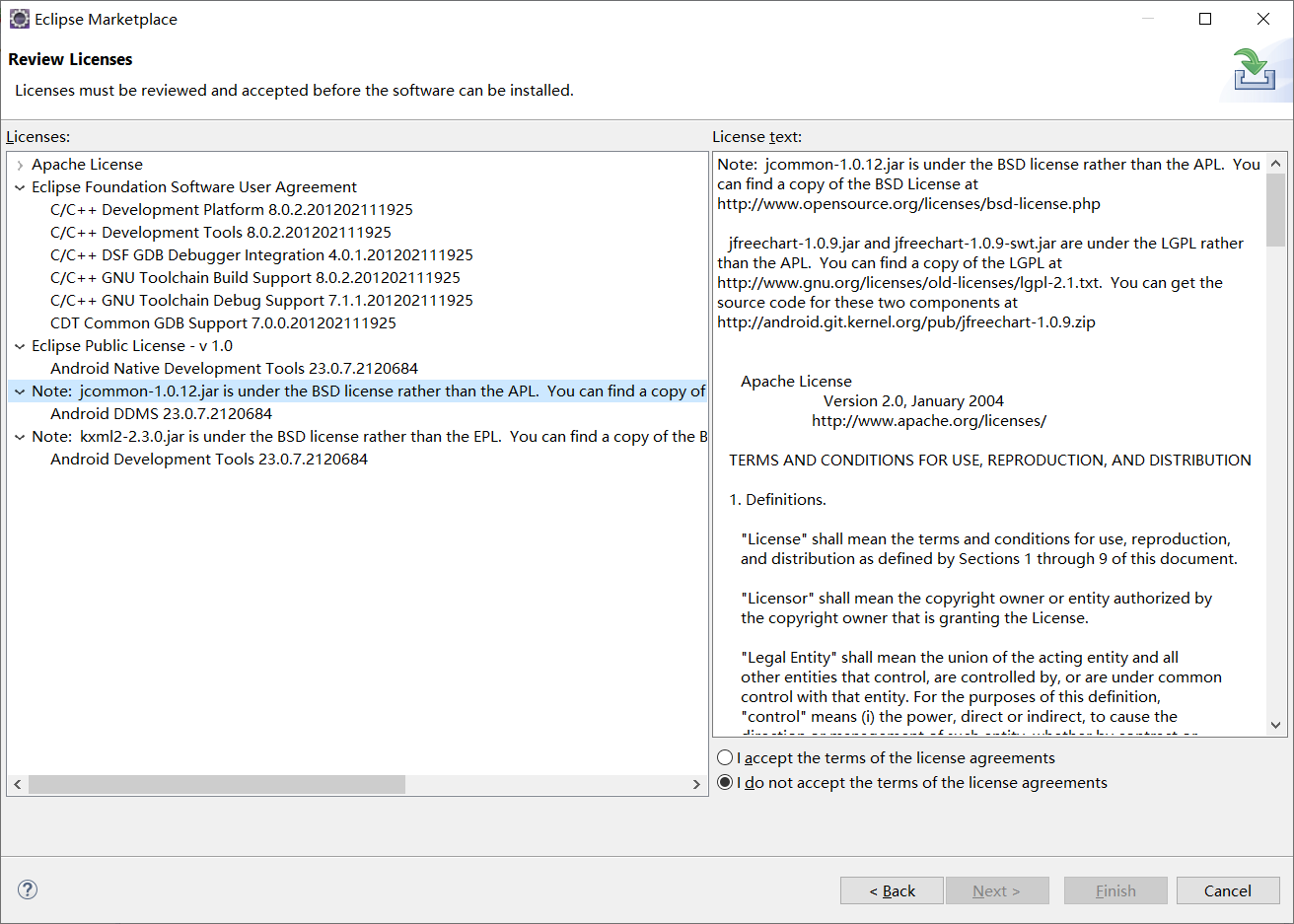Click the licenses list horizontal scrollbar thumb

(216, 784)
